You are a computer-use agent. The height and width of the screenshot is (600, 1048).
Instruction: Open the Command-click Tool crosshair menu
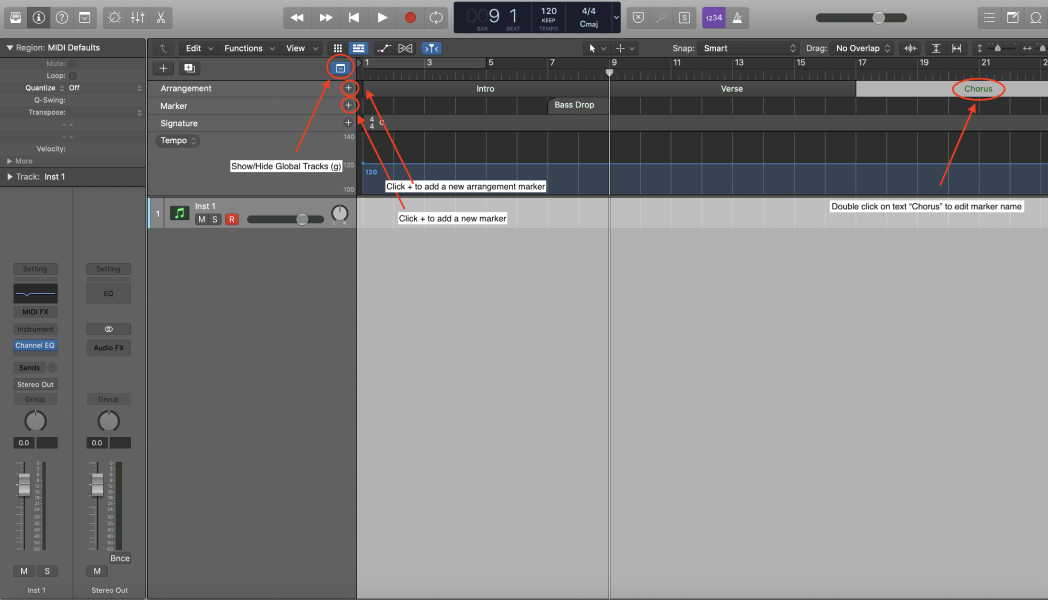pyautogui.click(x=625, y=48)
